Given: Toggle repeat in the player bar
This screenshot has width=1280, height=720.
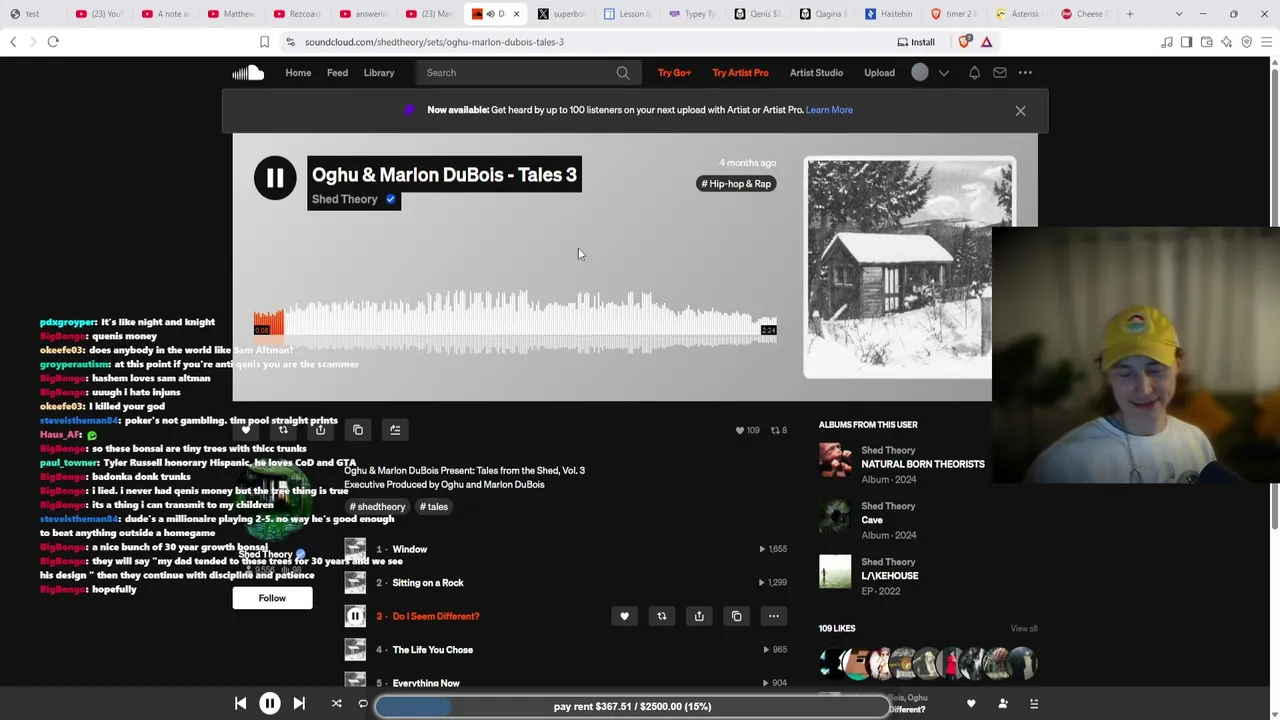Looking at the screenshot, I should (363, 704).
